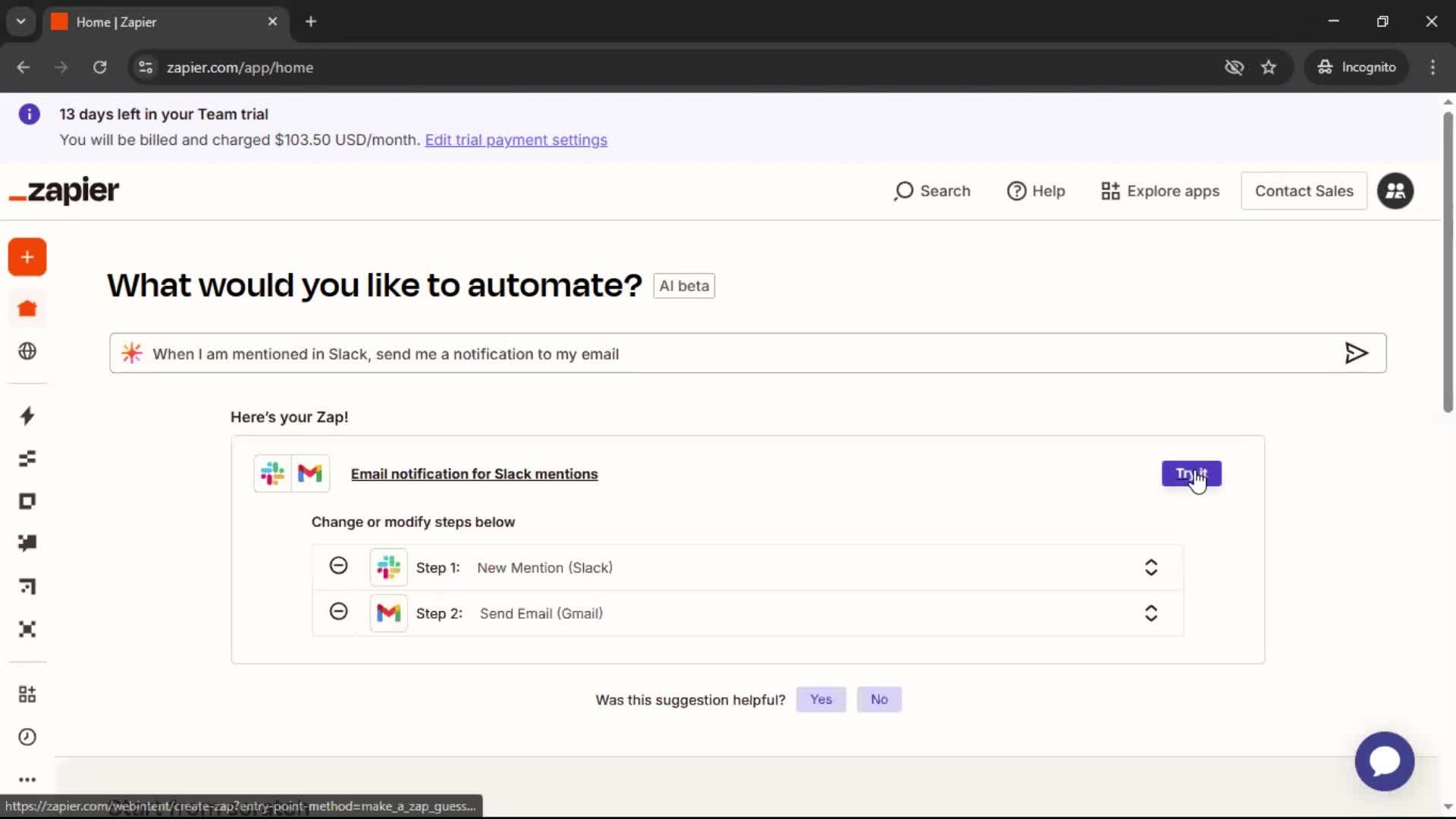
Task: Open Zaps lightning bolt icon in sidebar
Action: click(27, 416)
